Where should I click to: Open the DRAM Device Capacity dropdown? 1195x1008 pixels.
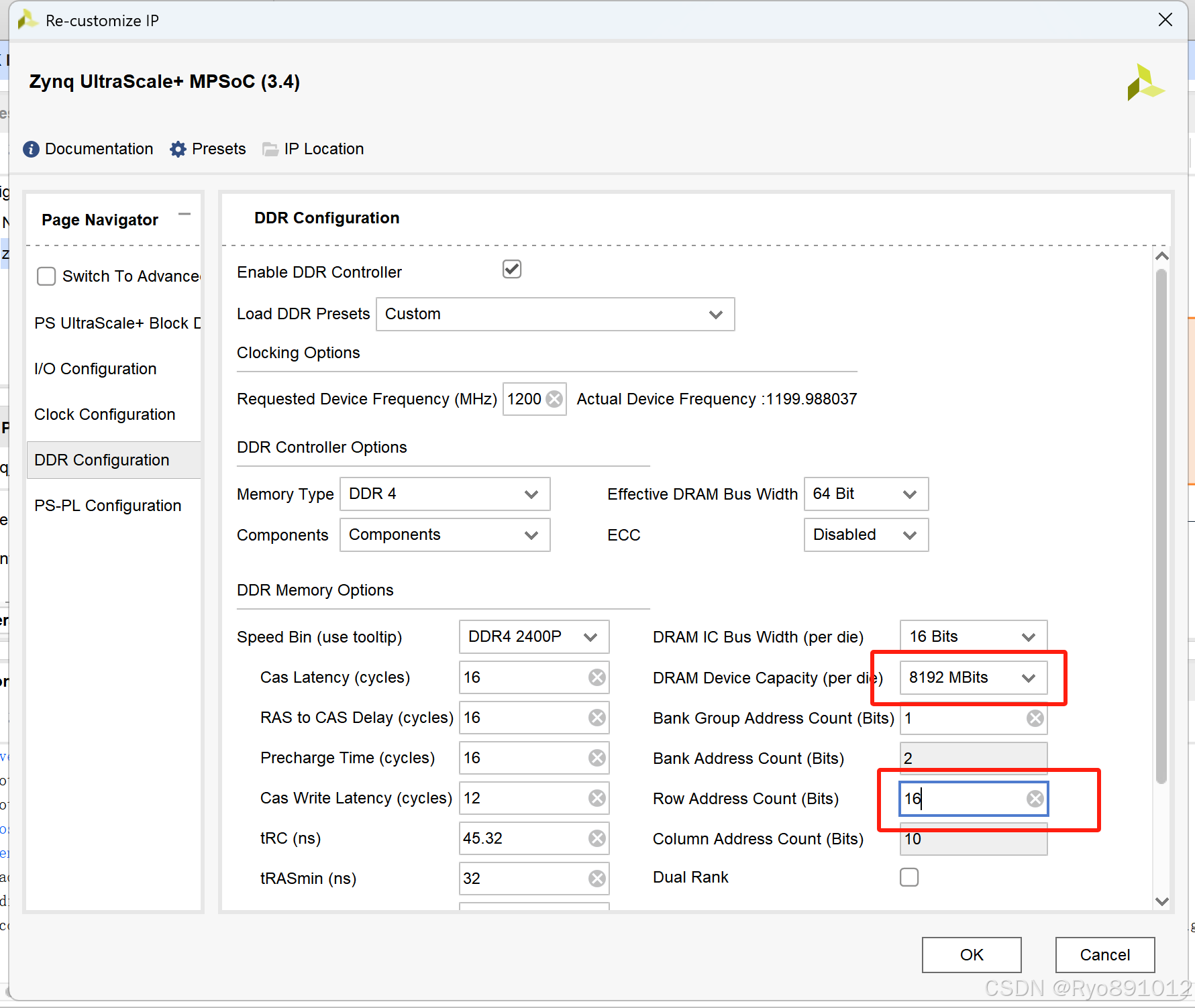(974, 677)
